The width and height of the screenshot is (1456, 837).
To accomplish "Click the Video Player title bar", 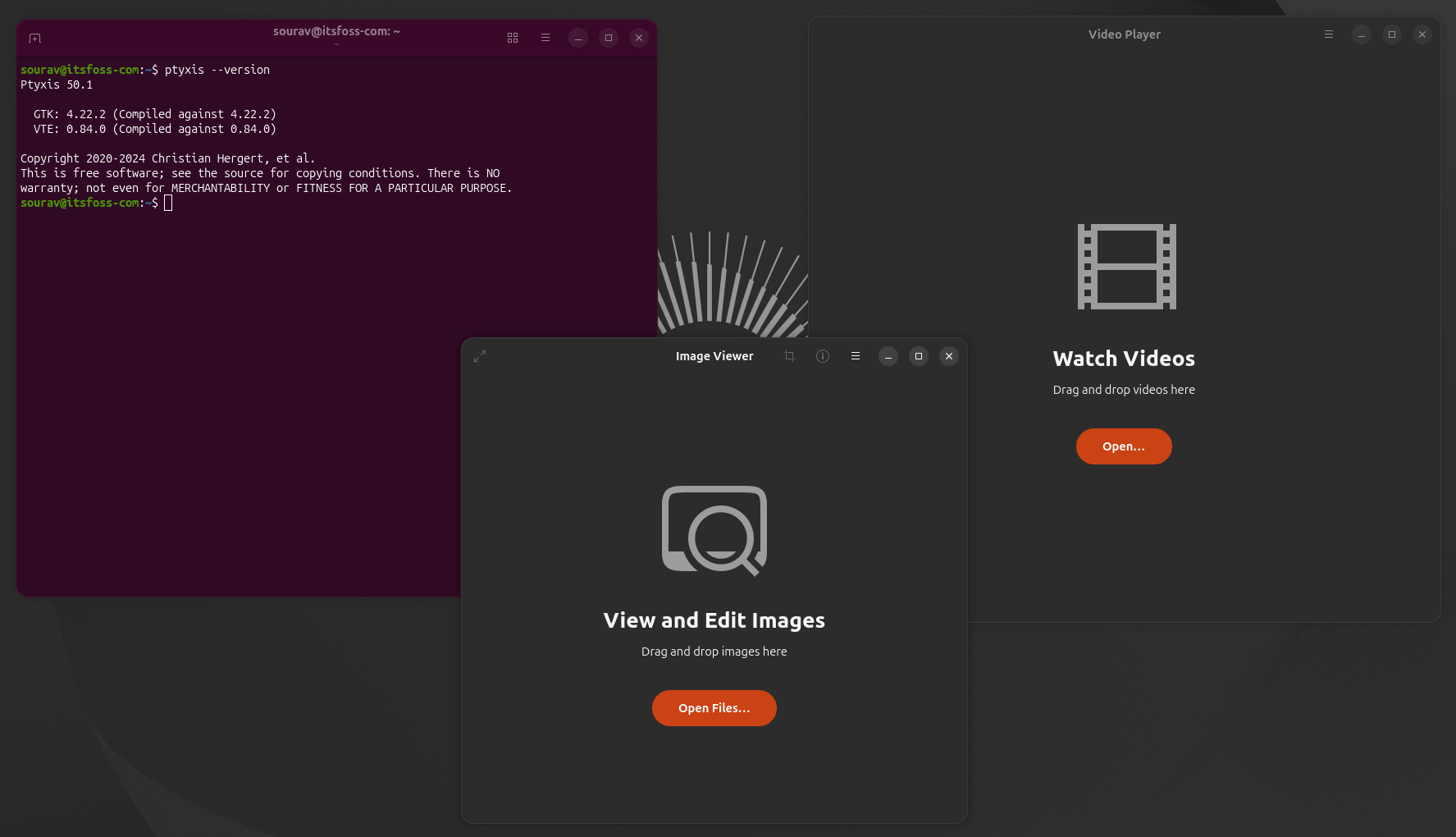I will pos(1124,34).
